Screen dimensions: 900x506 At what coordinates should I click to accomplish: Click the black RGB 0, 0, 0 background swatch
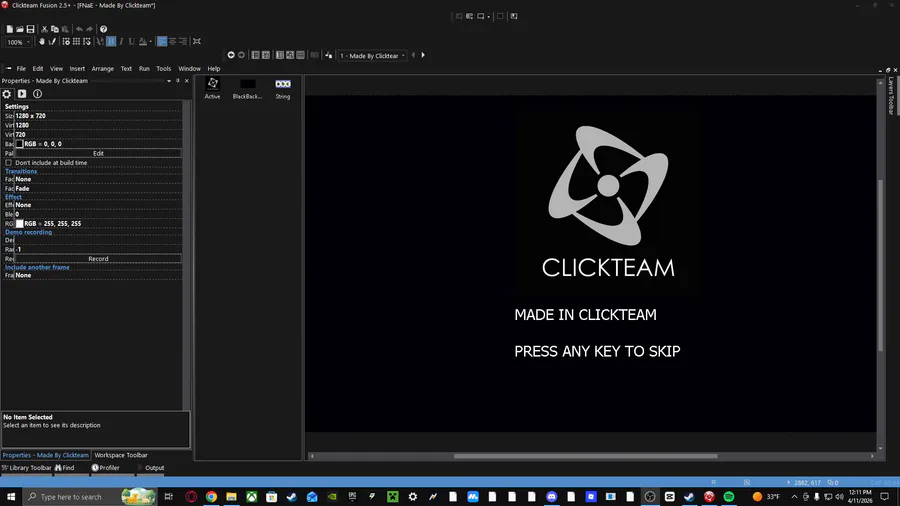click(x=20, y=144)
